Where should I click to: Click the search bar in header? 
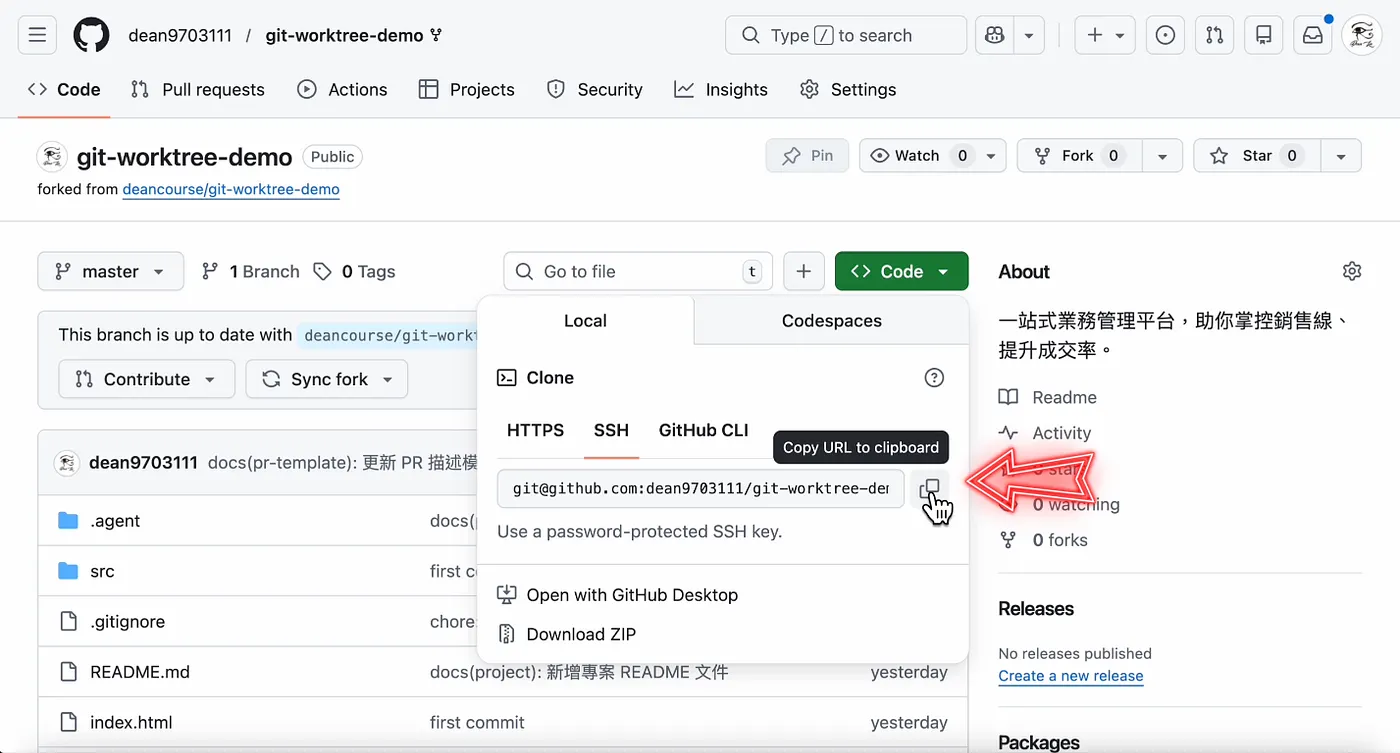[x=846, y=35]
